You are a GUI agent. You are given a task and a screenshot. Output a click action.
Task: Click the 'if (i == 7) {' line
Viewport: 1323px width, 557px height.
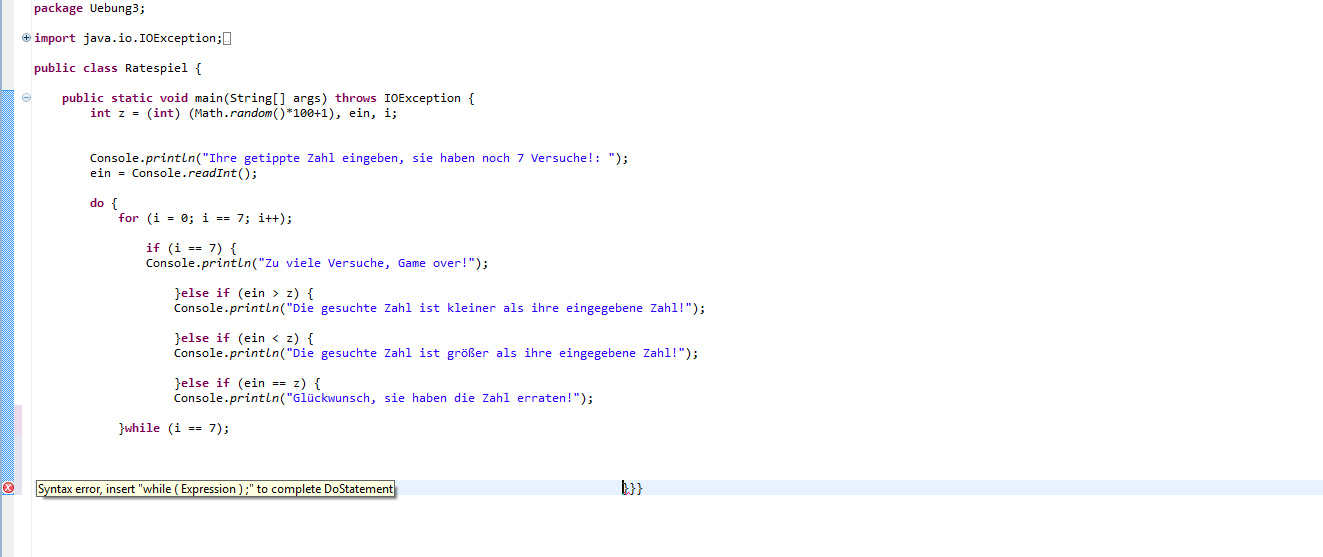(x=191, y=248)
